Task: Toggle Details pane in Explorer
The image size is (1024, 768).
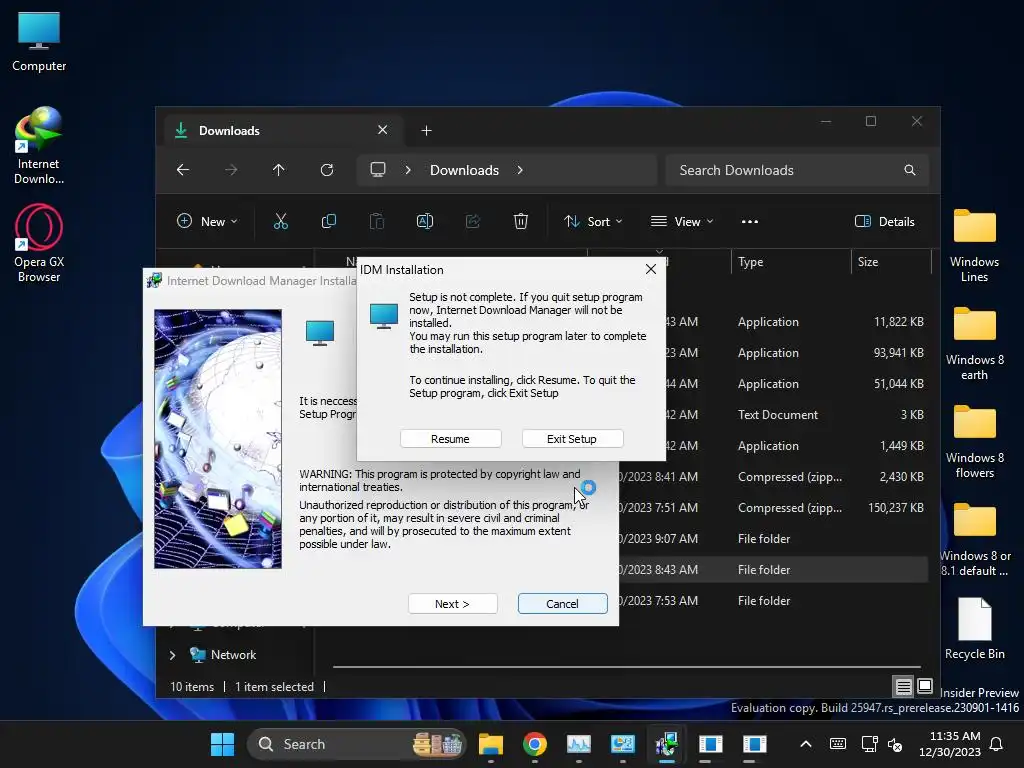Action: click(x=884, y=221)
